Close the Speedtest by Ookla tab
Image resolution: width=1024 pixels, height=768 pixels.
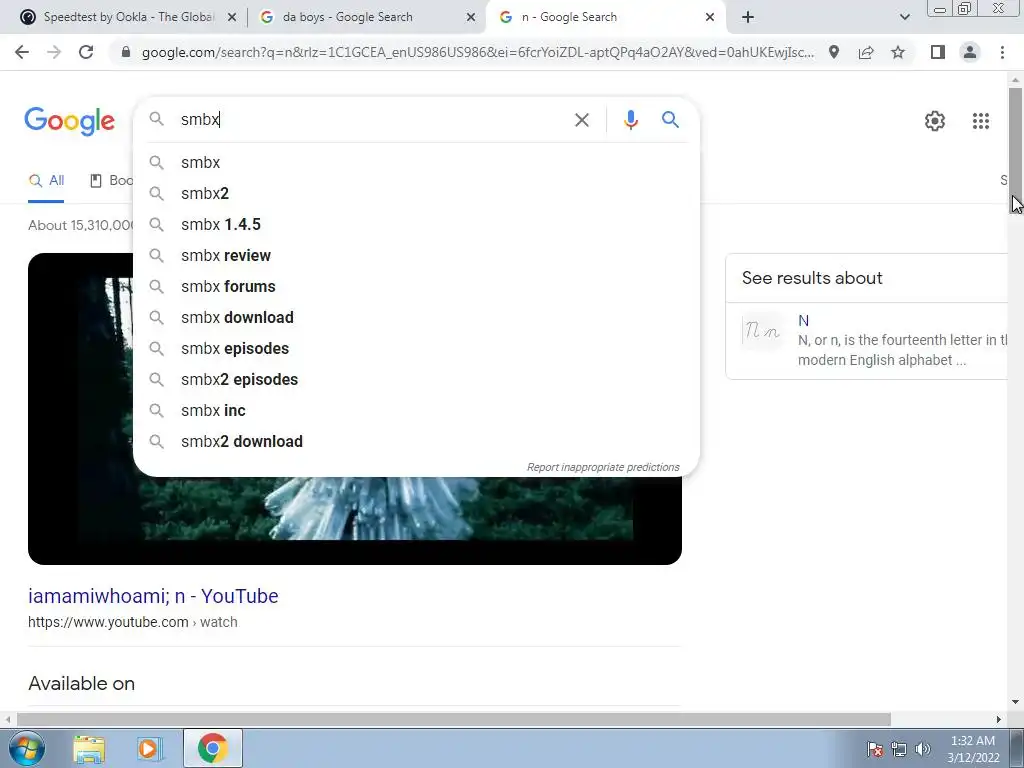coord(232,17)
